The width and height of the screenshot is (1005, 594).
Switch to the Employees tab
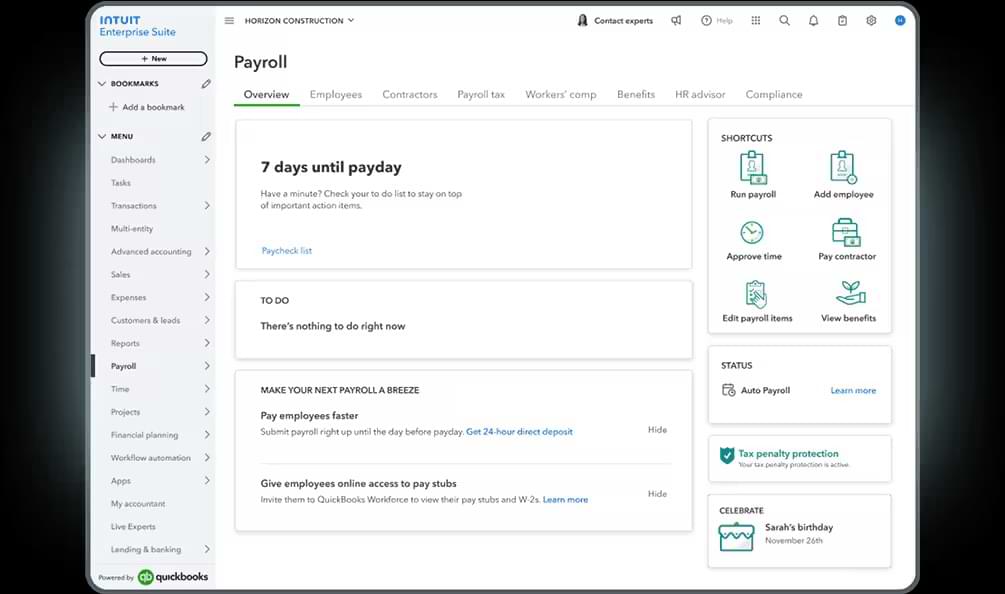(335, 94)
